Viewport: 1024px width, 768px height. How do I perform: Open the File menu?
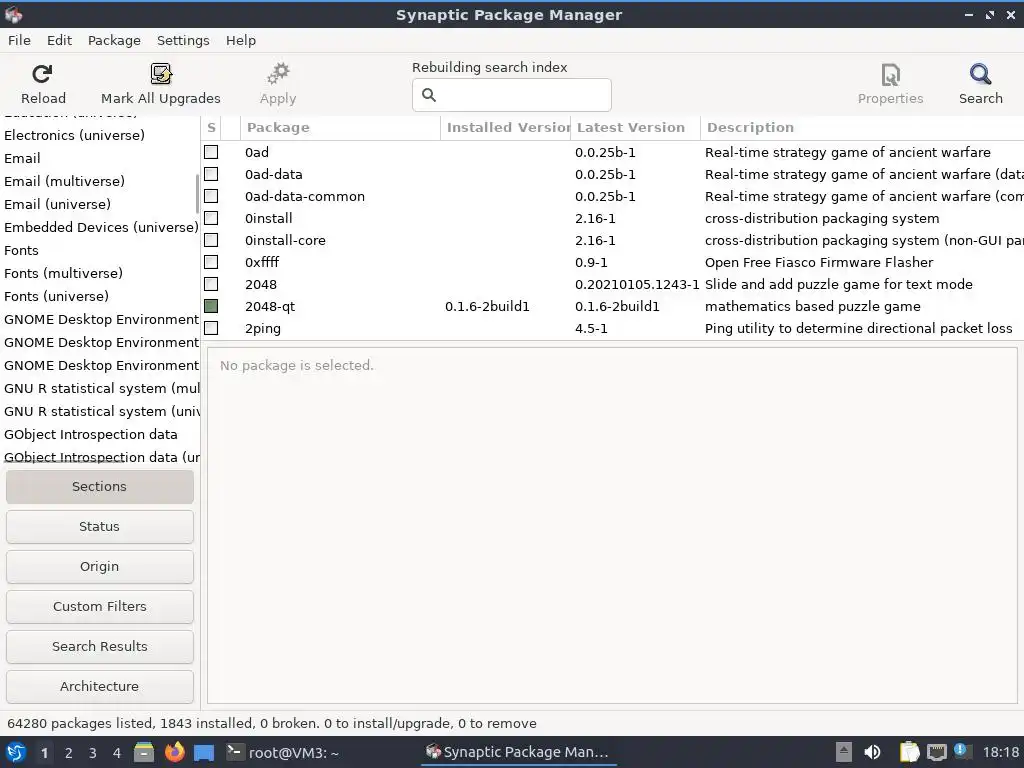pos(19,40)
